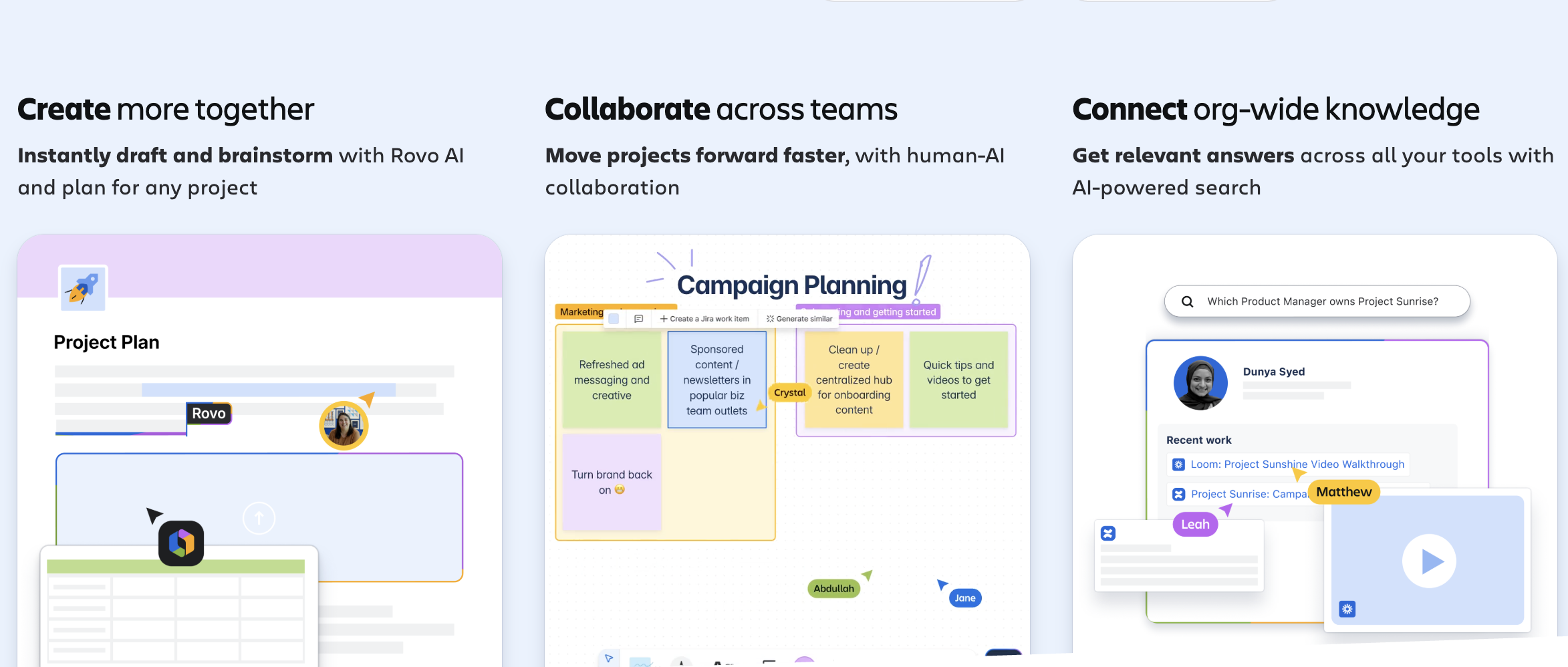The image size is (1568, 667).
Task: Click the Confluence icon on document card
Action: (x=1108, y=533)
